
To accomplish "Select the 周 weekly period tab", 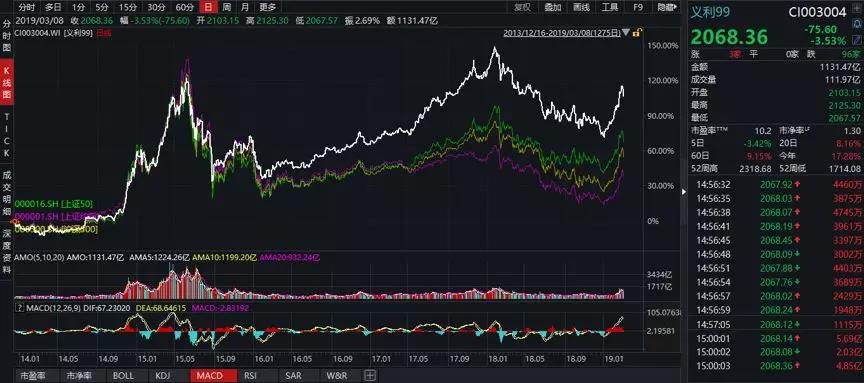I will click(x=227, y=7).
